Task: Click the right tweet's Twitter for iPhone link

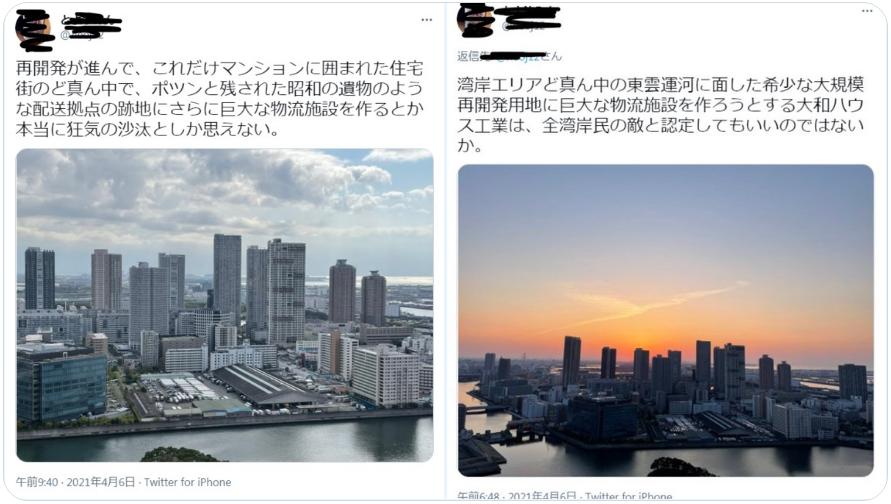Action: click(x=628, y=497)
